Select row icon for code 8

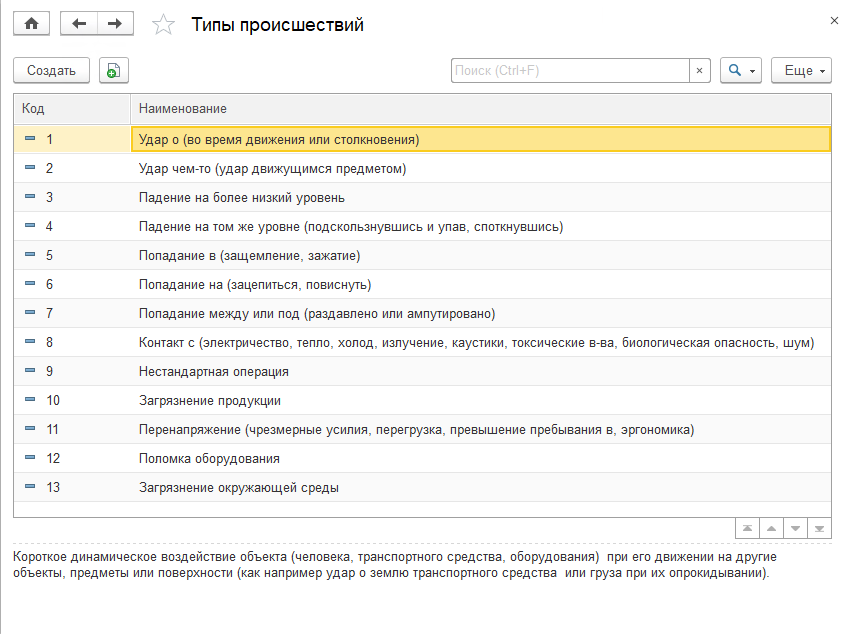[x=30, y=341]
